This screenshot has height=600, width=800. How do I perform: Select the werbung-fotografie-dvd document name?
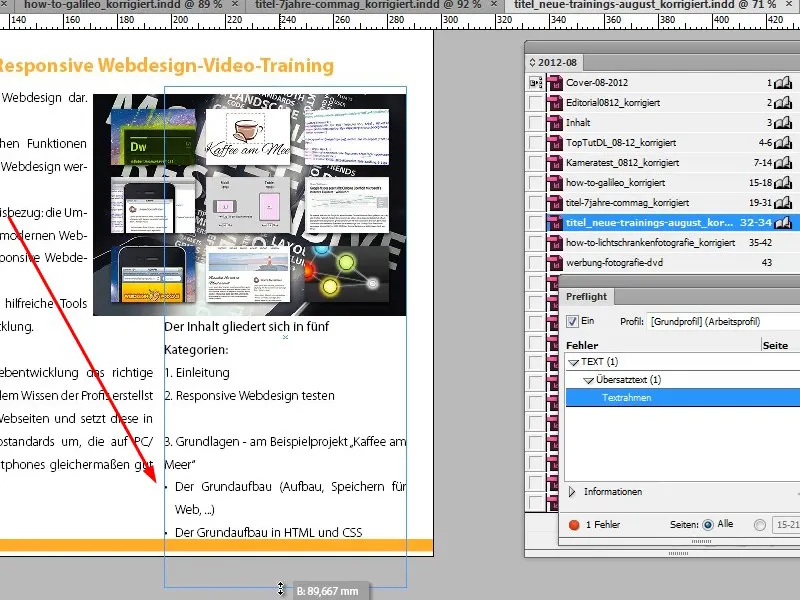614,263
